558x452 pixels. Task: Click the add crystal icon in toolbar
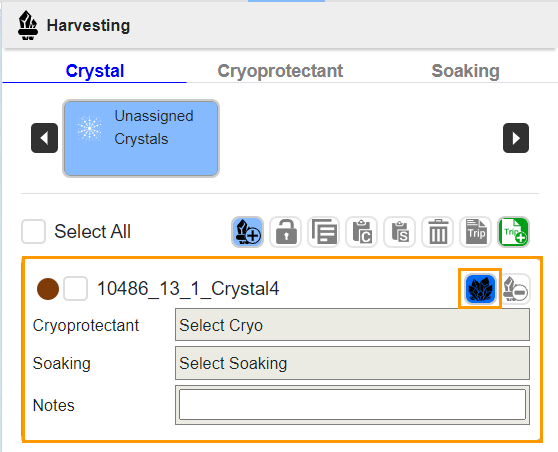coord(247,232)
